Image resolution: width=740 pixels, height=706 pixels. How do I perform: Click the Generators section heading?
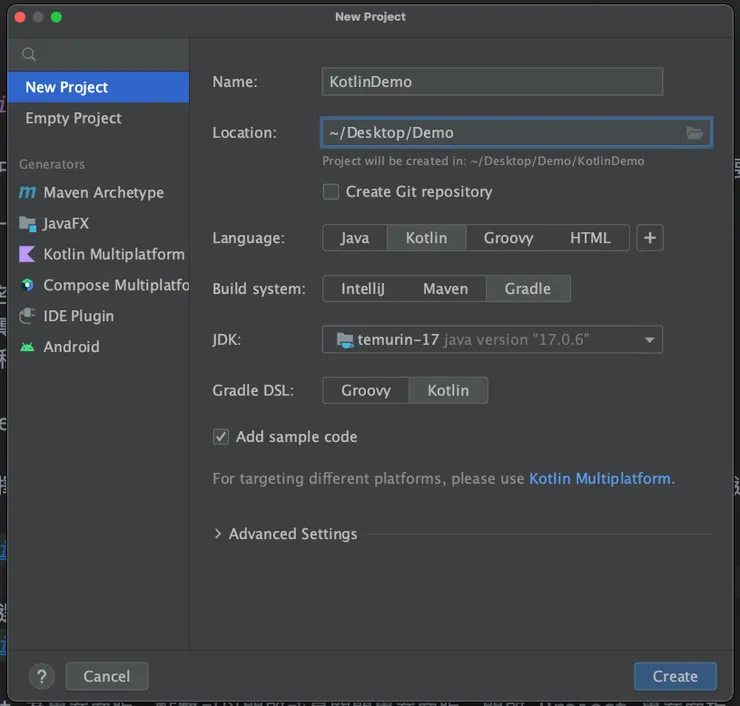52,164
